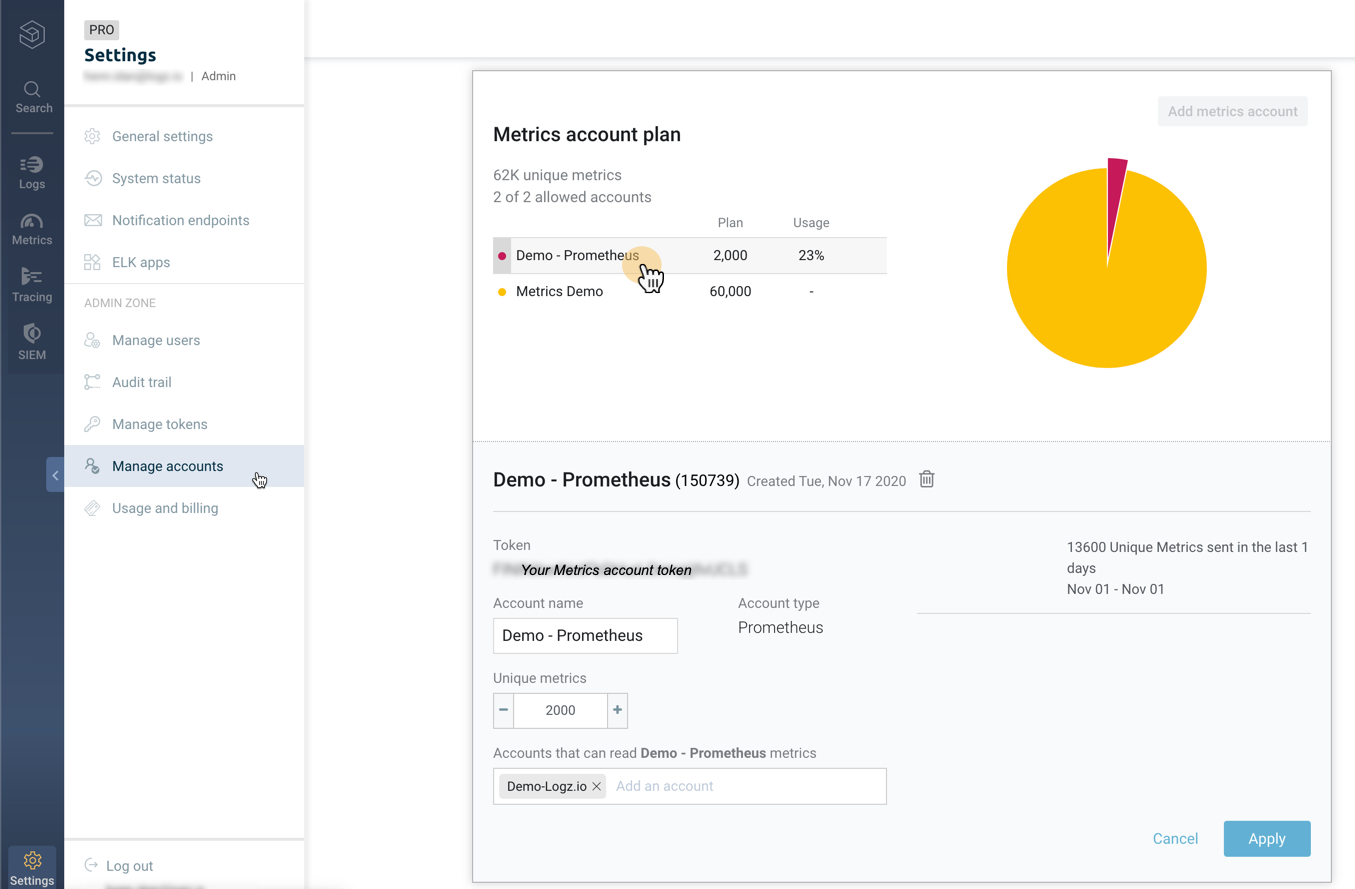Click the Logz.io logo at top left
The width and height of the screenshot is (1355, 889).
32,34
